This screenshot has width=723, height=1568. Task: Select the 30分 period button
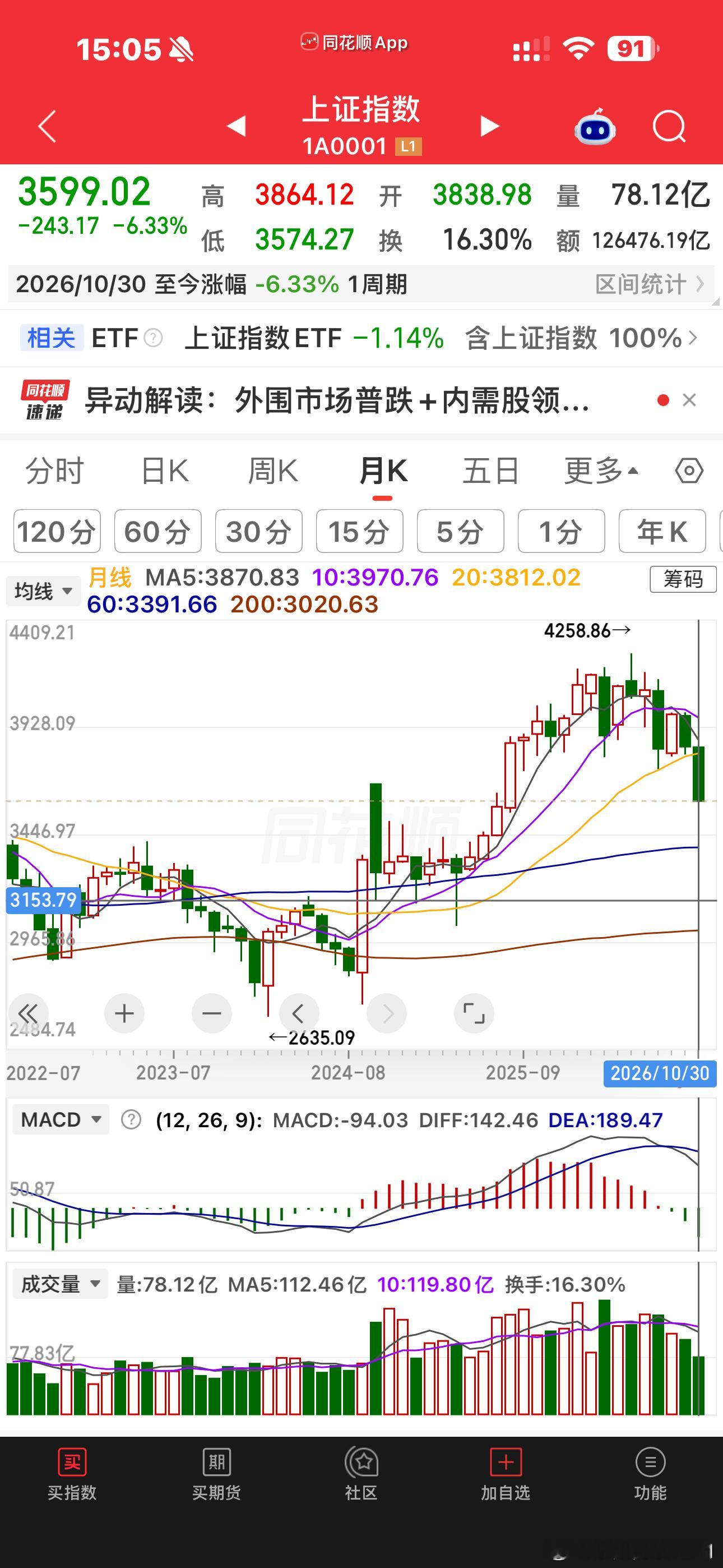(258, 532)
